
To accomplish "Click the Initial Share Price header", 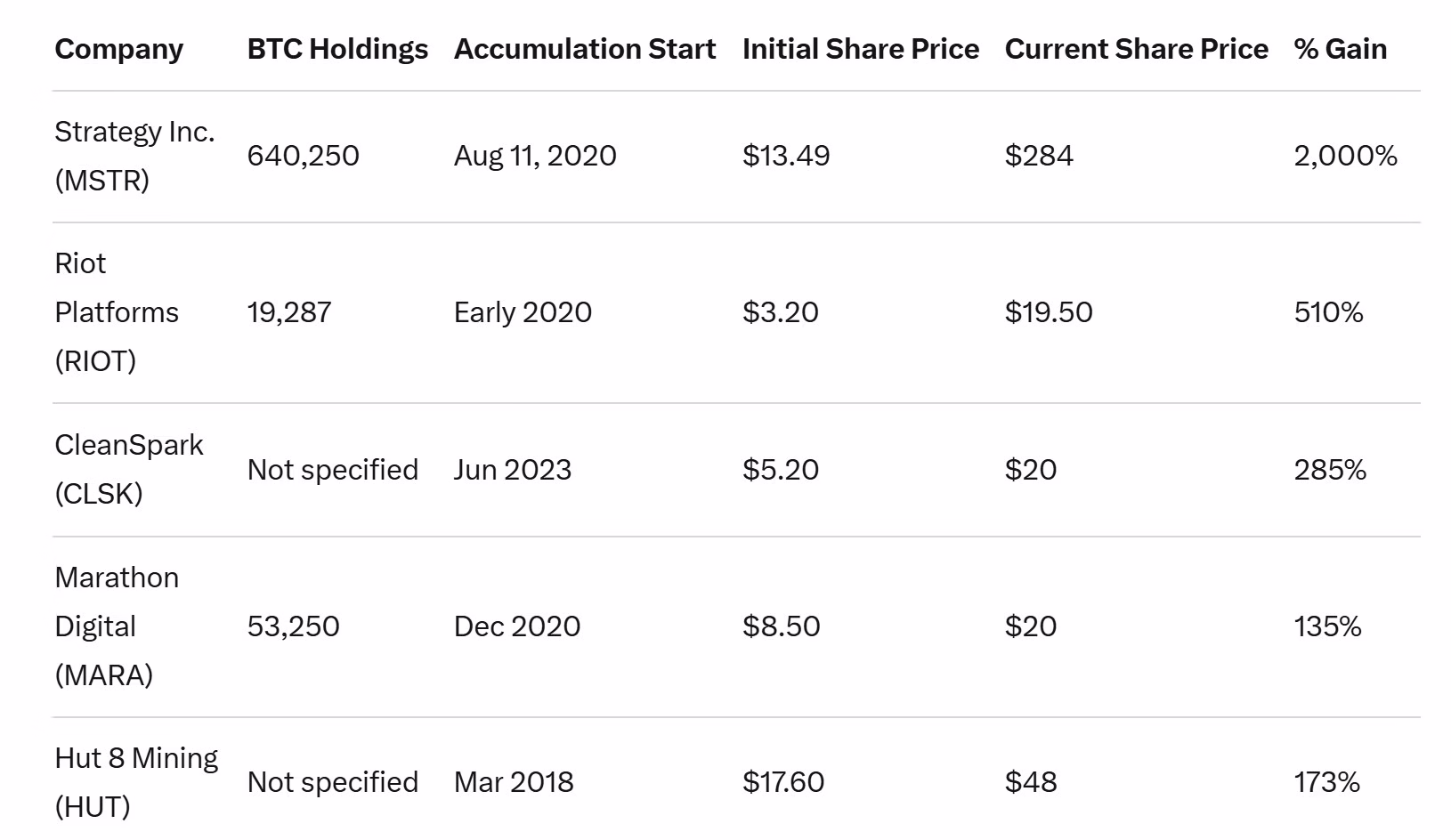I will [x=860, y=49].
